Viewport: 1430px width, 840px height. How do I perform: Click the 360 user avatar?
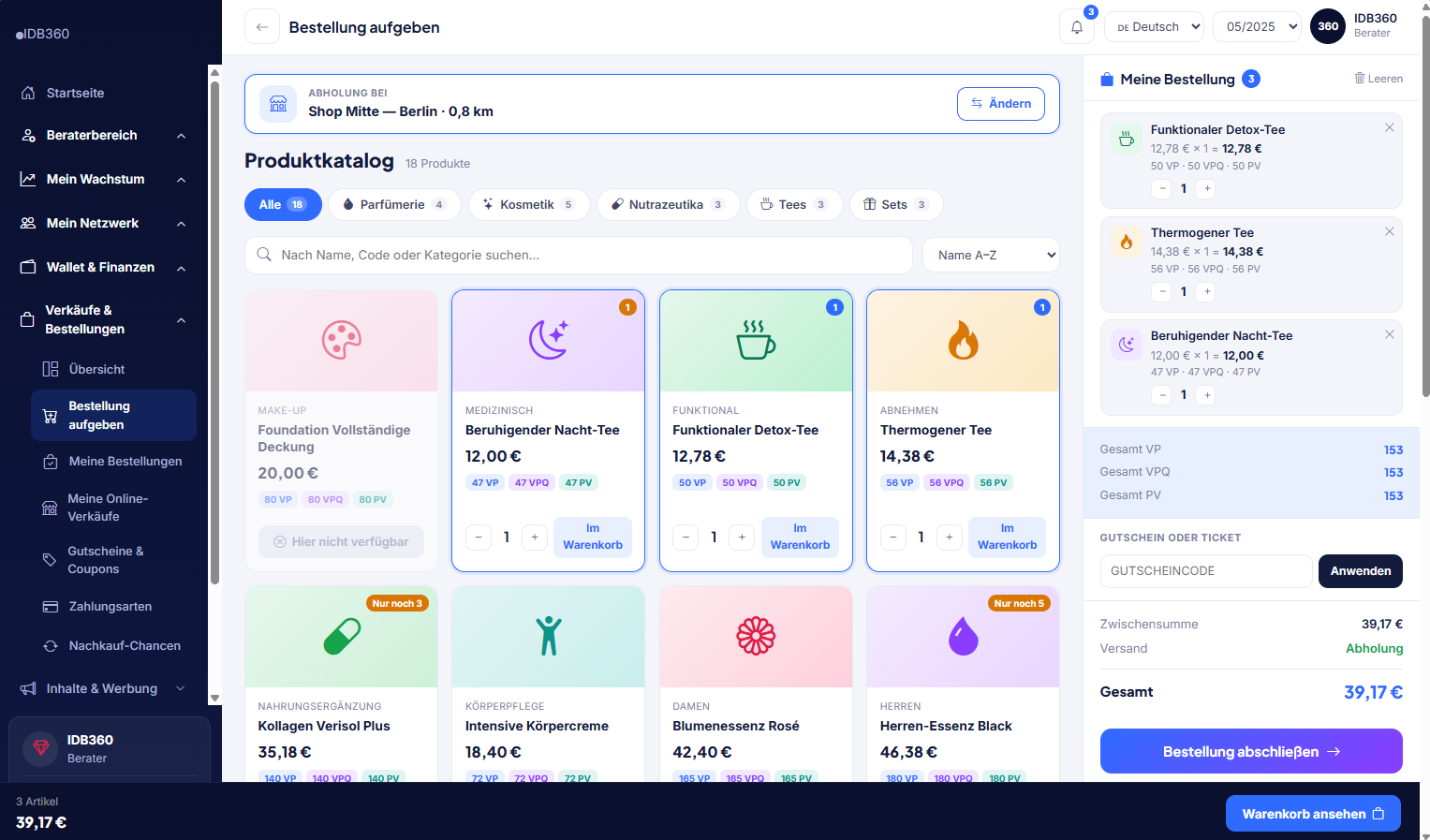[x=1328, y=26]
